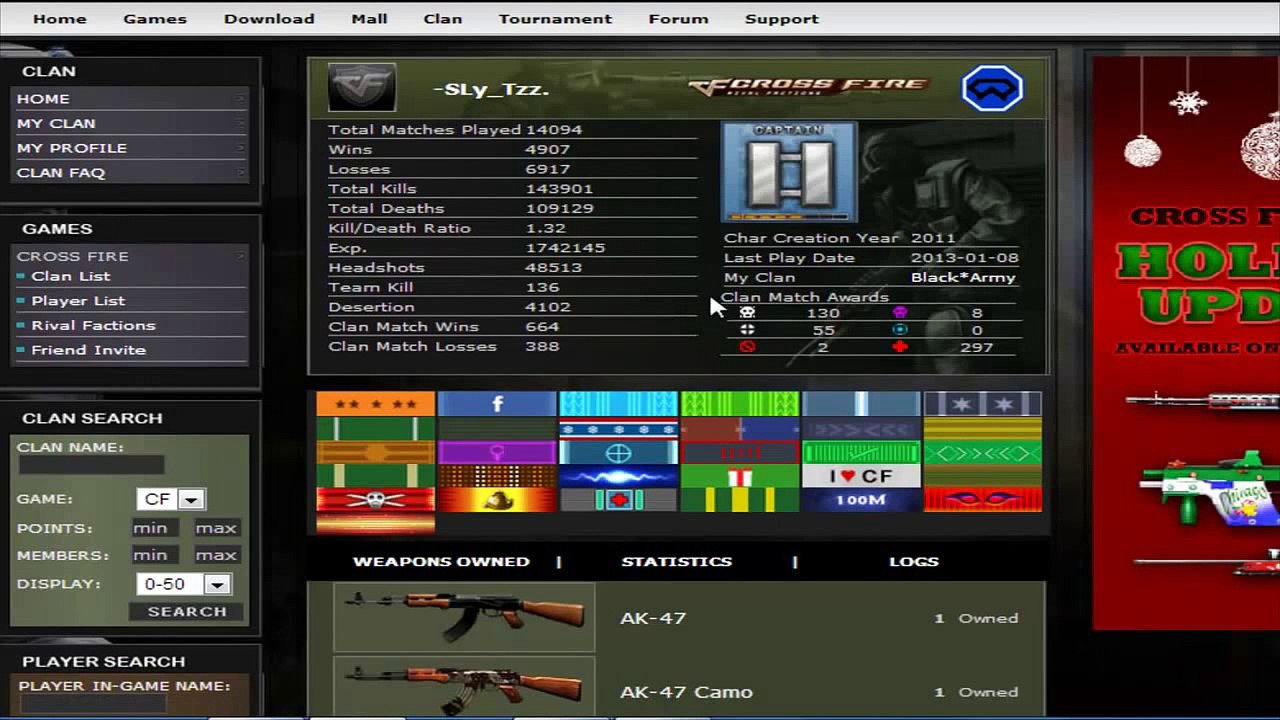Select the orange five-star ribbon

click(x=376, y=404)
